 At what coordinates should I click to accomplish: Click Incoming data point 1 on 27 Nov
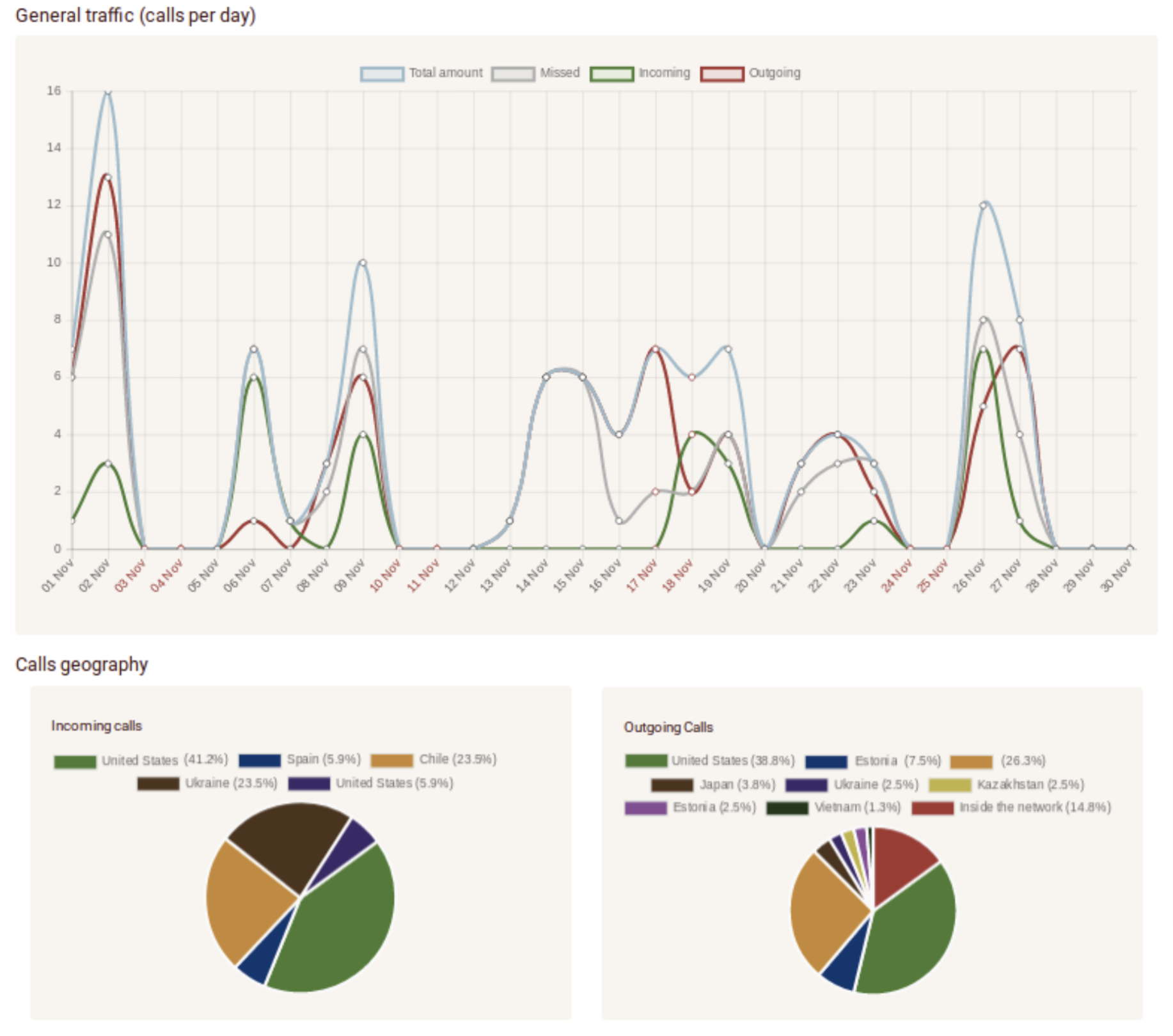1020,521
